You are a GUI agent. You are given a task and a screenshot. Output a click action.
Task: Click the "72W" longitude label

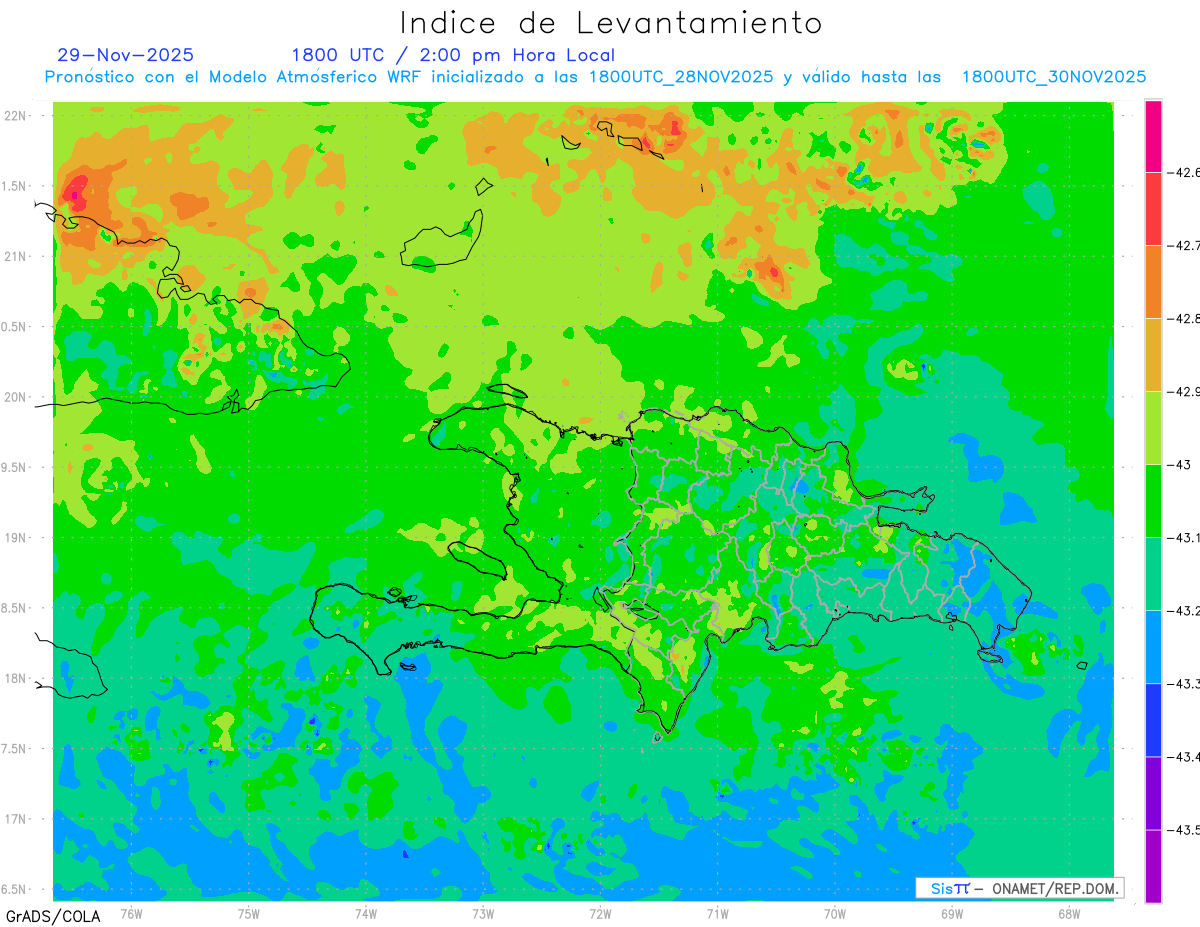click(x=600, y=913)
